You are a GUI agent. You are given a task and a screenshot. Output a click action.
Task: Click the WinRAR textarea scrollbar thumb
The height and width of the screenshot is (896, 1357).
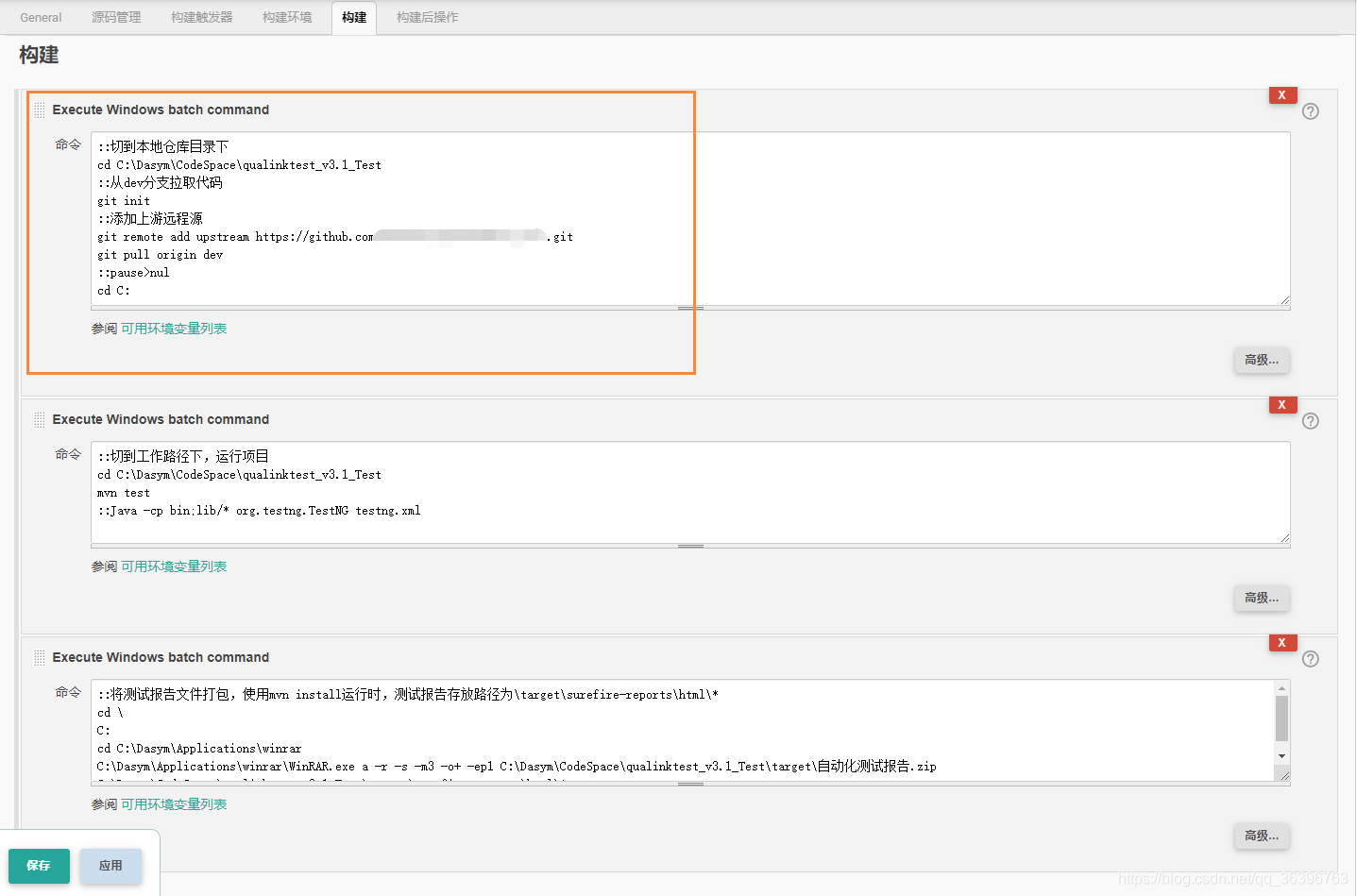[x=1281, y=718]
